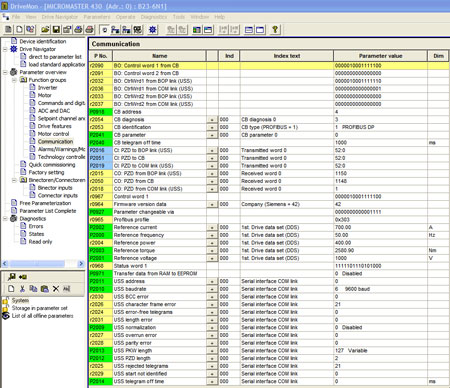Viewport: 450px width, 388px height.
Task: Click the third toolbar icon with blue symbol
Action: point(30,30)
